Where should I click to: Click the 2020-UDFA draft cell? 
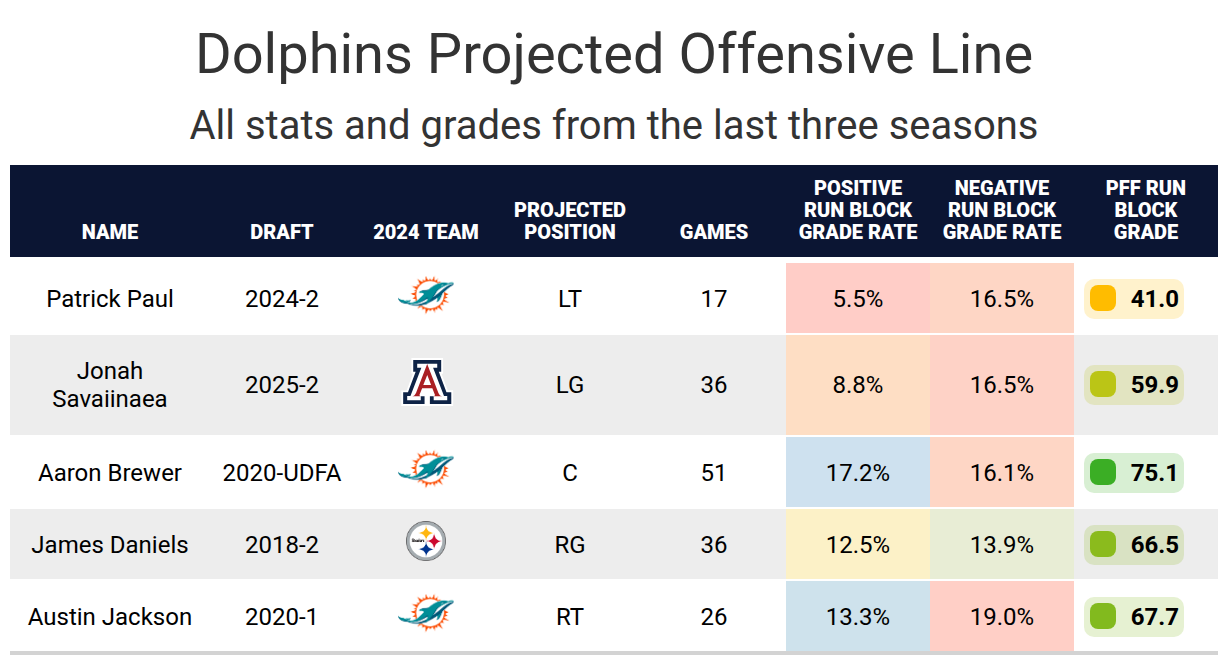pyautogui.click(x=282, y=473)
